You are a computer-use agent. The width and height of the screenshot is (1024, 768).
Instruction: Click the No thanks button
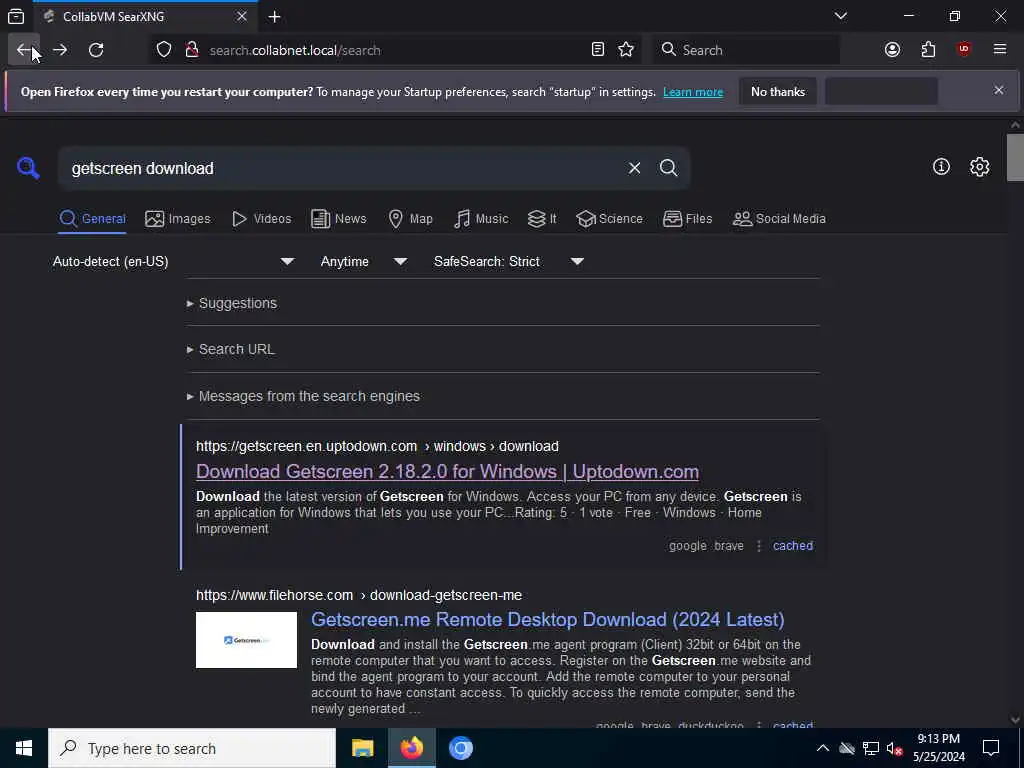click(778, 91)
